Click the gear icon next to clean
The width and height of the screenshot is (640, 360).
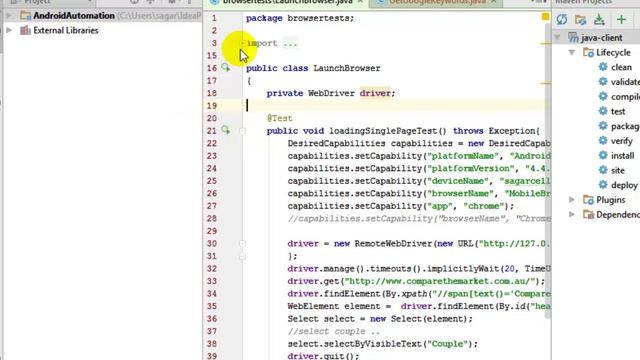603,67
